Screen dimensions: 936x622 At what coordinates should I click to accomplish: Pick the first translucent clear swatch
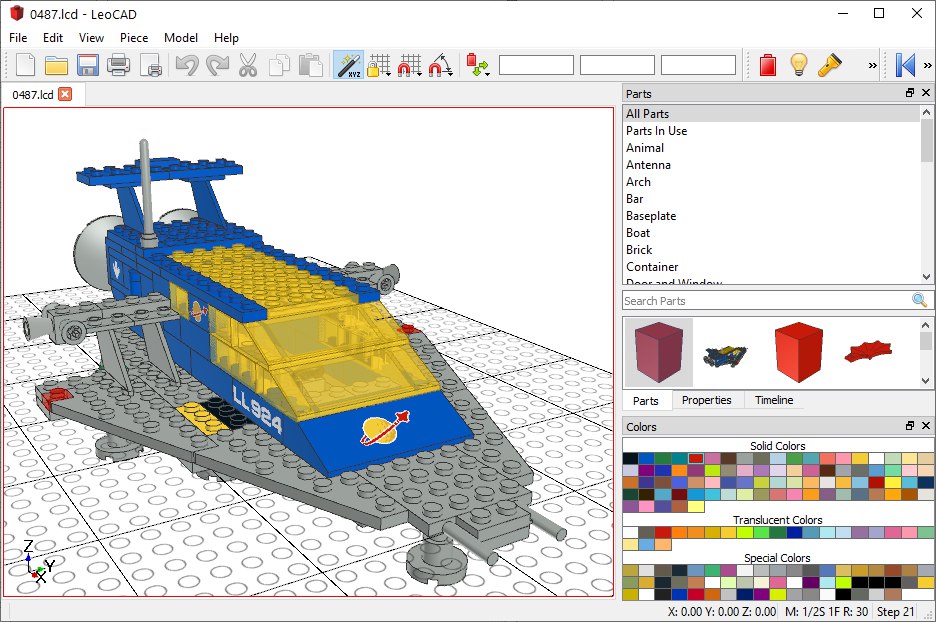click(x=630, y=532)
